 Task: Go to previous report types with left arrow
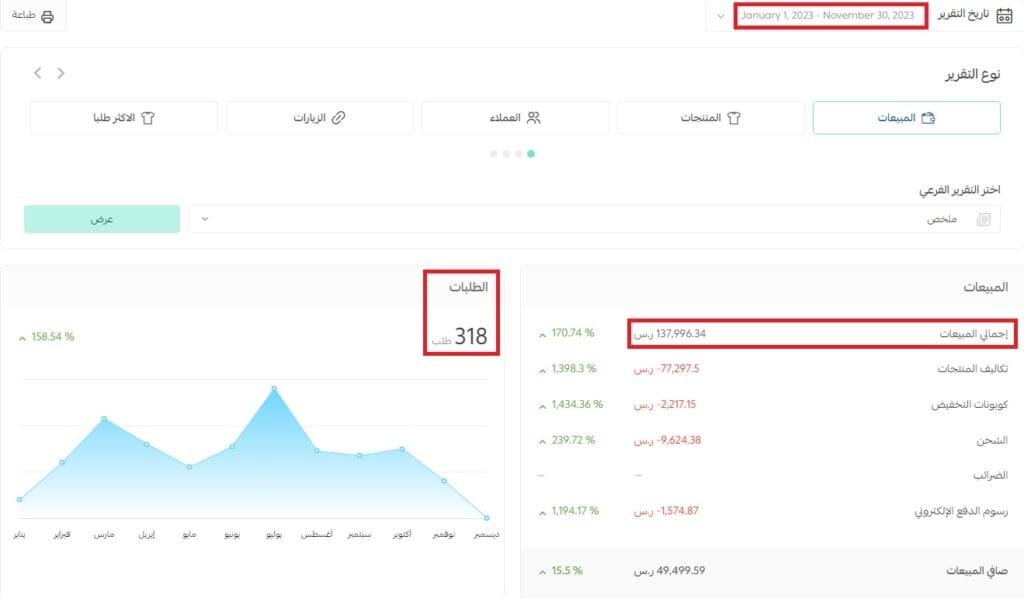38,73
